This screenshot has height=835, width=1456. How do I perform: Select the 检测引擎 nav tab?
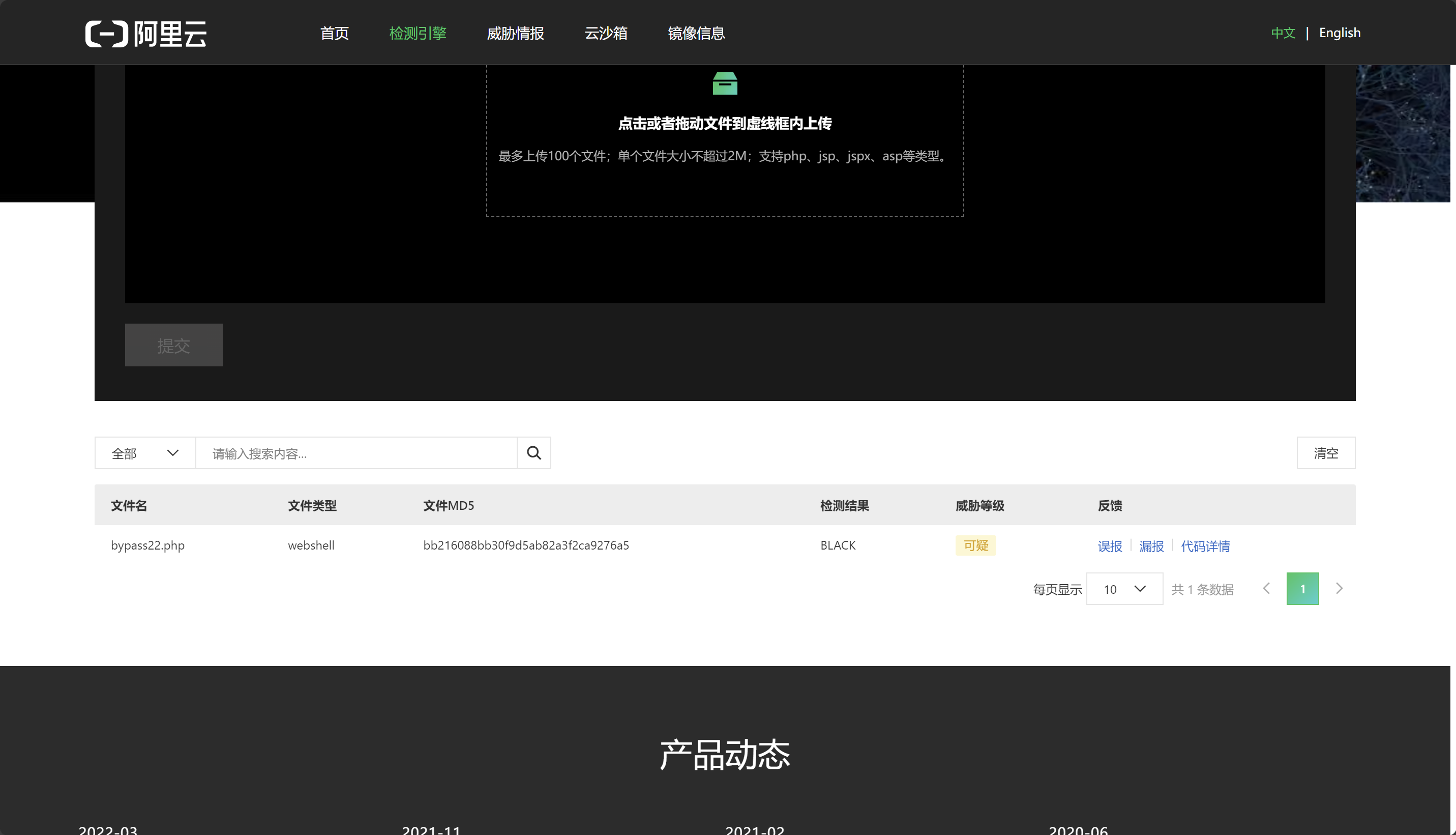418,33
